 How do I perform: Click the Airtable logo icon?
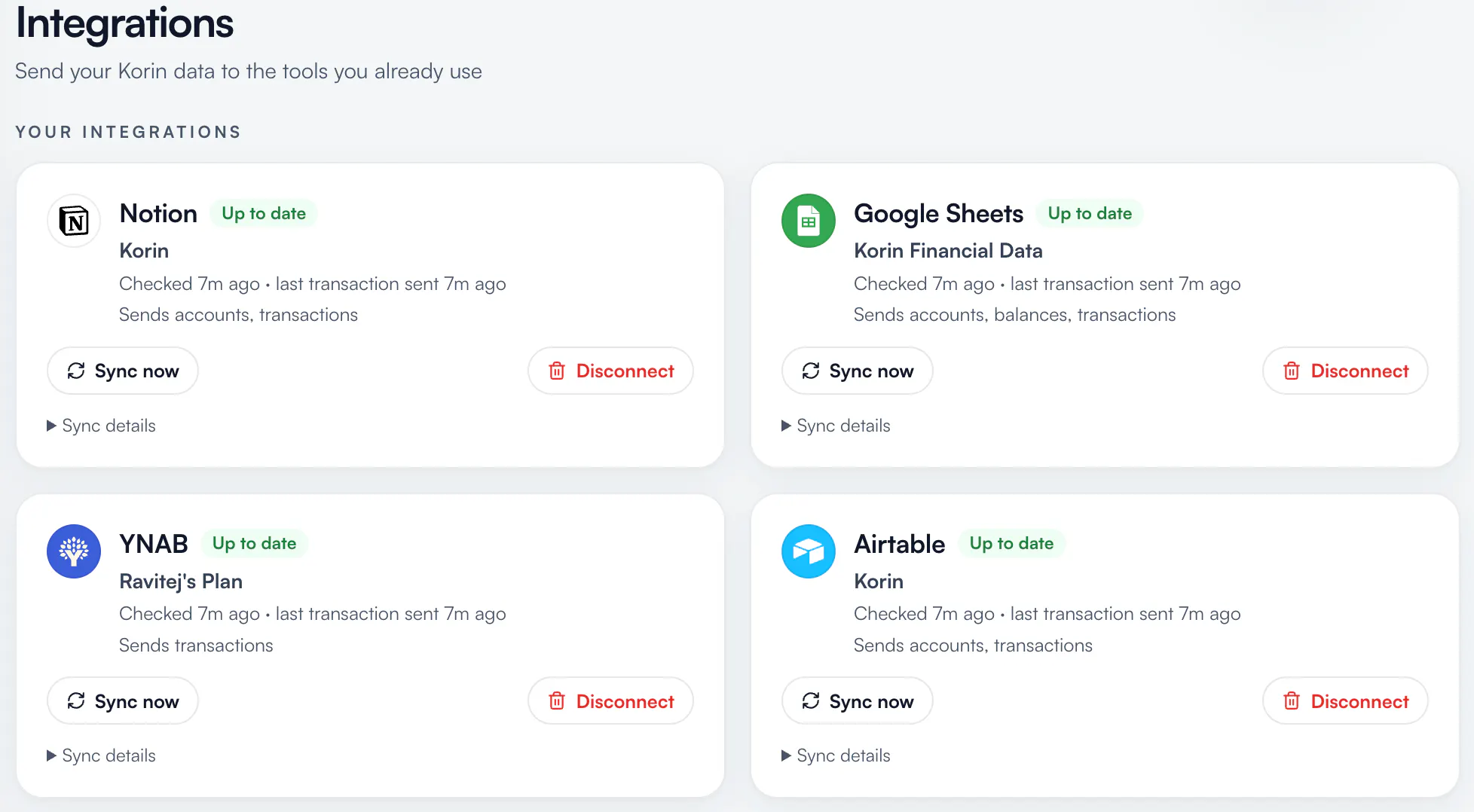click(809, 551)
